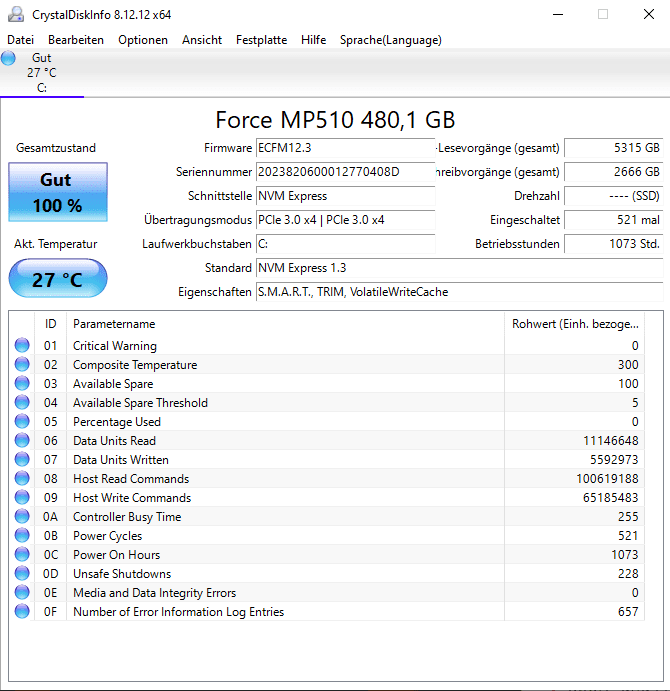The image size is (670, 691).
Task: Click the Eingeschaltet value 521 mal
Action: (x=614, y=220)
